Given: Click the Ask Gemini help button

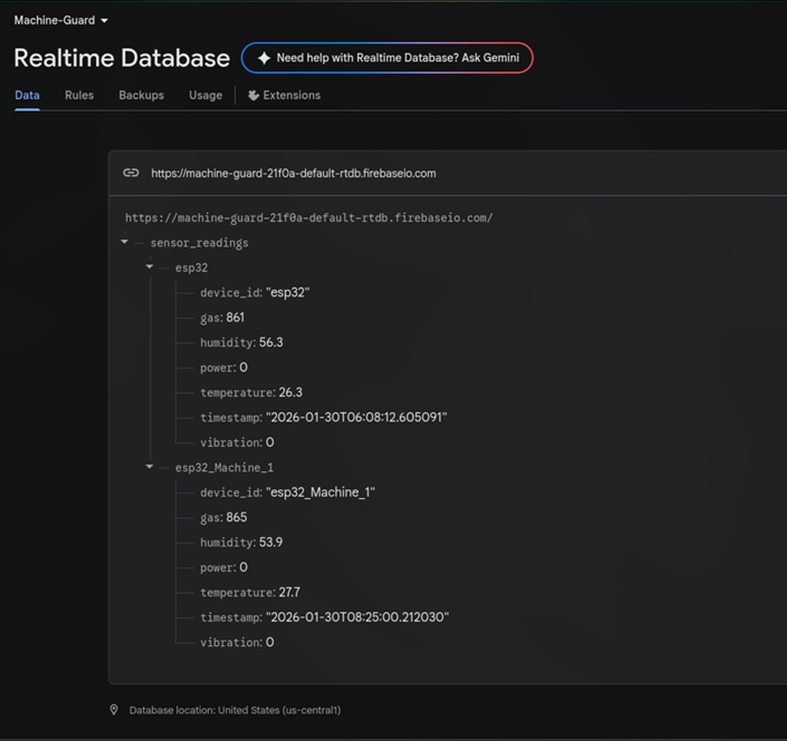Looking at the screenshot, I should pyautogui.click(x=387, y=58).
